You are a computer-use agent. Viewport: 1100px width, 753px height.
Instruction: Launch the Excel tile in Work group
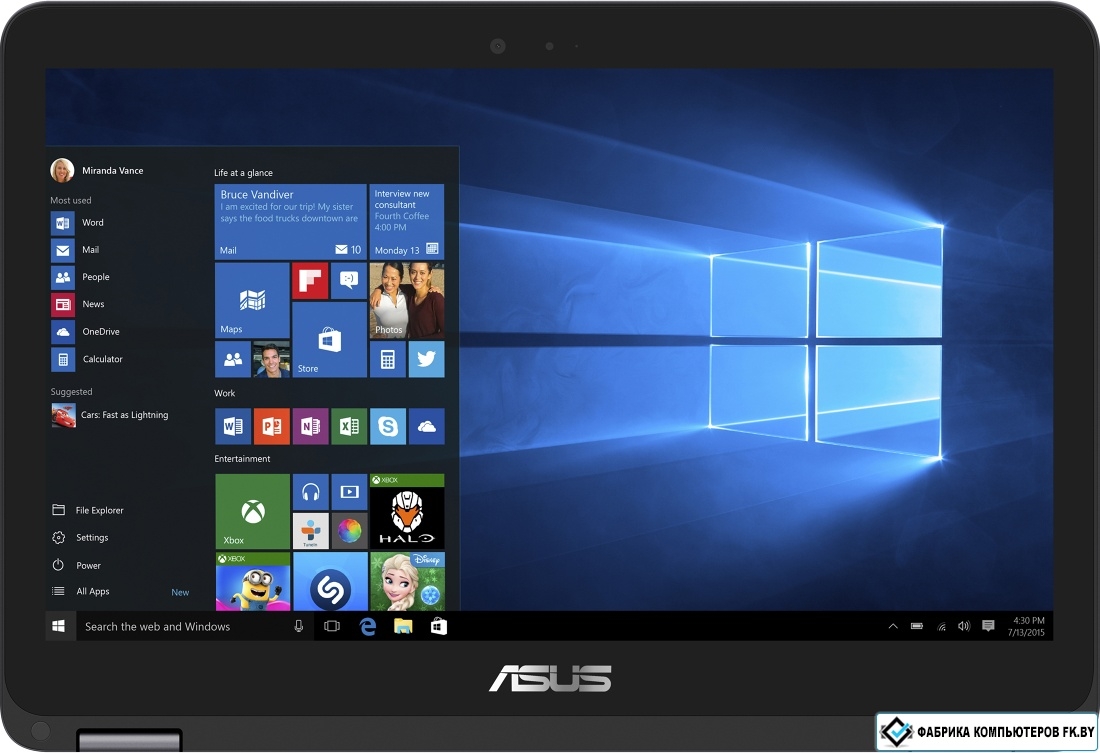(349, 427)
